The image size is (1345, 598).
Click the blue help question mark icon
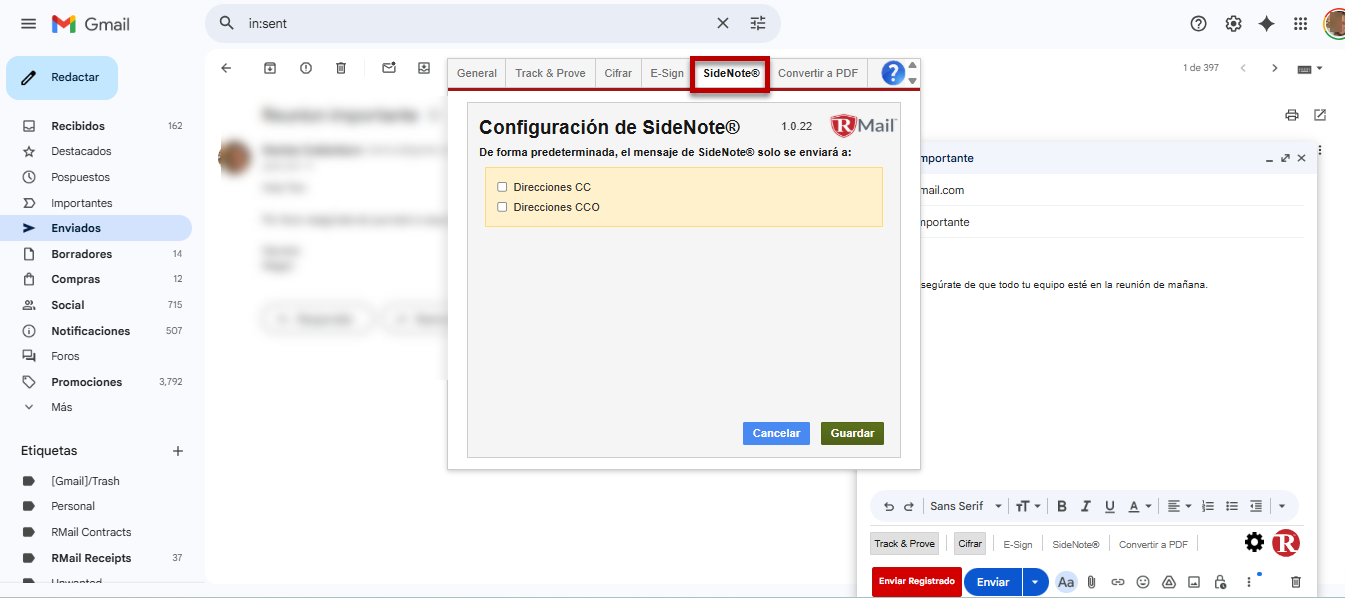(x=893, y=73)
